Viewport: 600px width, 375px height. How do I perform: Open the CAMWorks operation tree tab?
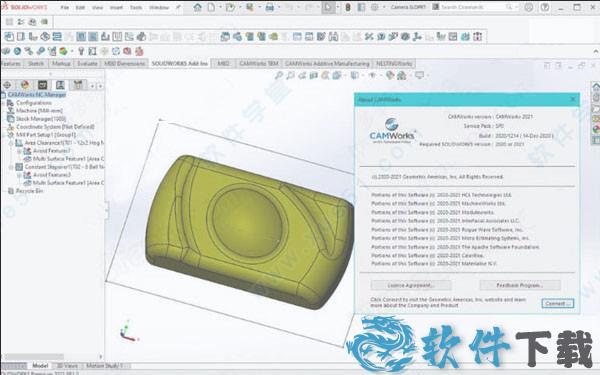pos(60,85)
